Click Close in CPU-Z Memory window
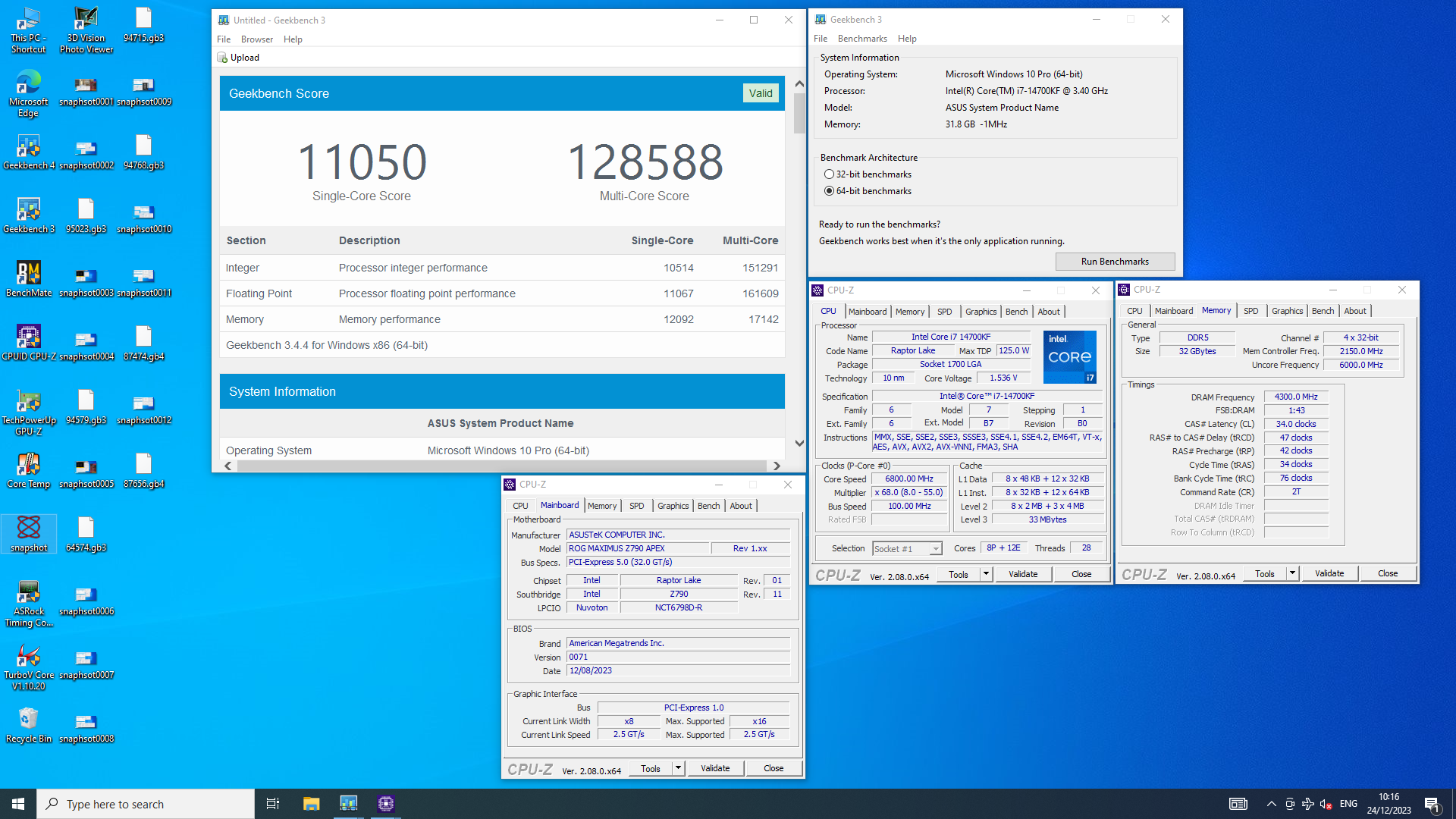Screen dimensions: 1456x819 [1388, 573]
